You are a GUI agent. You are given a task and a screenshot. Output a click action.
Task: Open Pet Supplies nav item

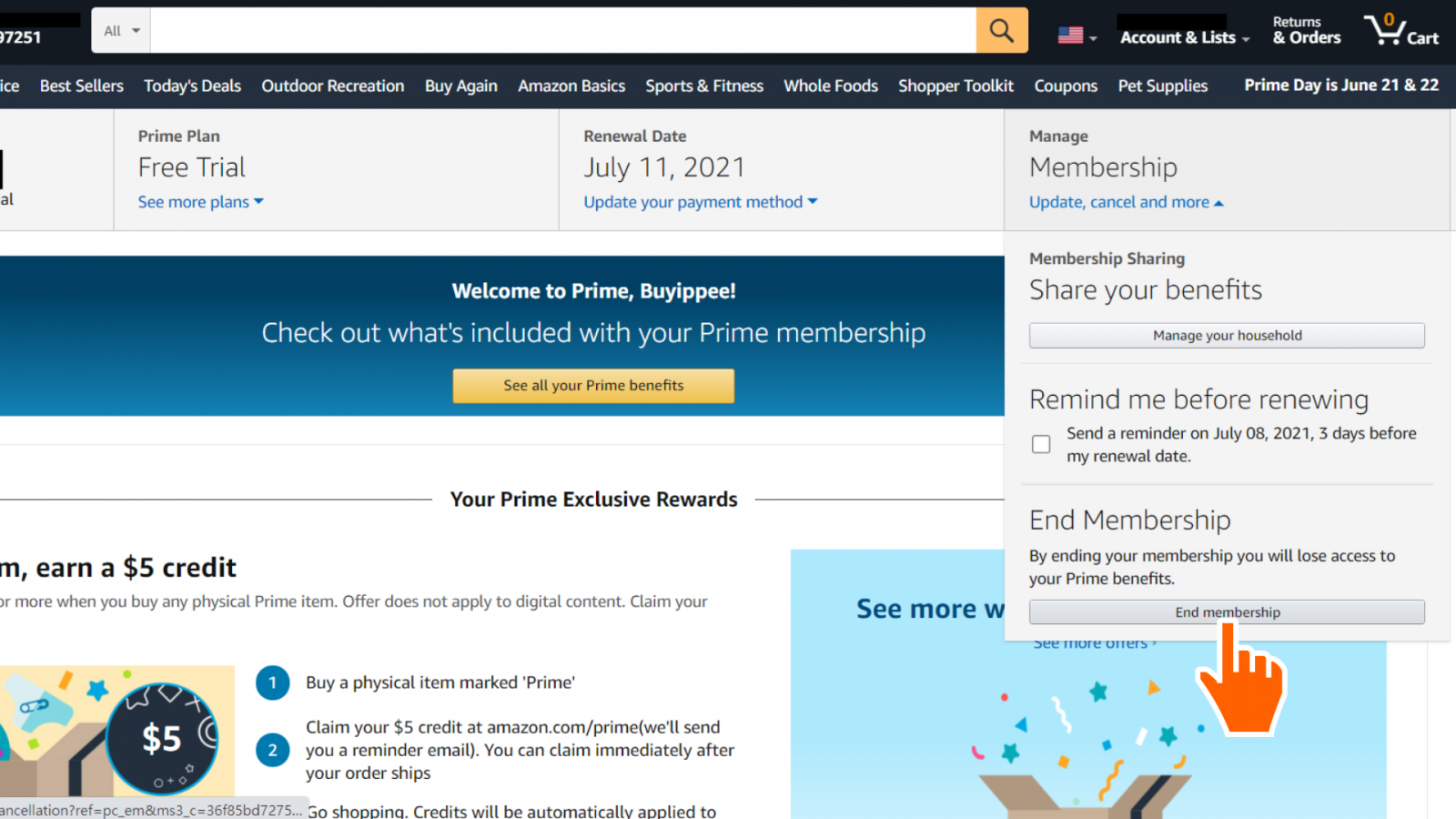coord(1163,86)
